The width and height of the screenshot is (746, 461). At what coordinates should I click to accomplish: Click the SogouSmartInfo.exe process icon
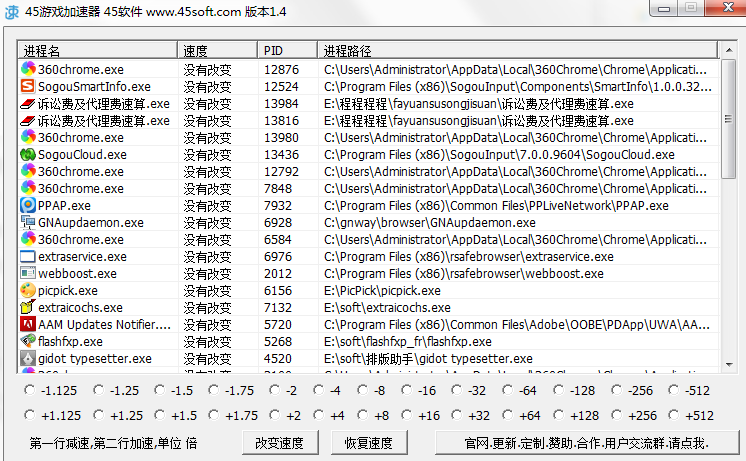click(28, 87)
